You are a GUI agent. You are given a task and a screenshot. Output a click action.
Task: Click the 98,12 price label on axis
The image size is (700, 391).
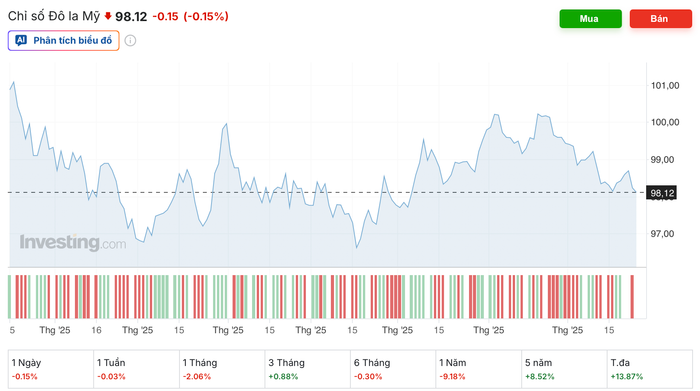[662, 193]
